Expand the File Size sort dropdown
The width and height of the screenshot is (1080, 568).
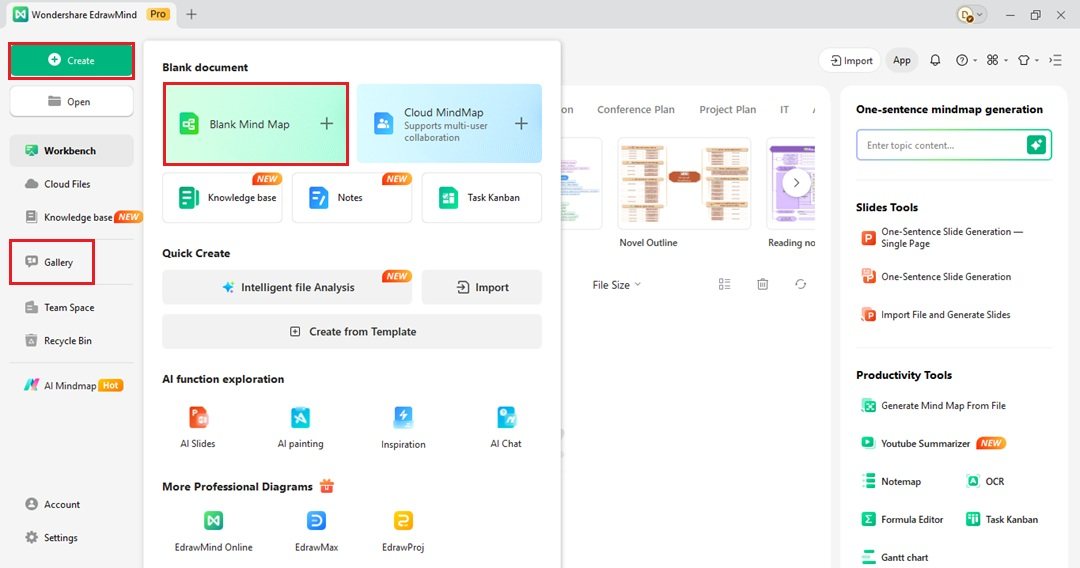(x=616, y=284)
